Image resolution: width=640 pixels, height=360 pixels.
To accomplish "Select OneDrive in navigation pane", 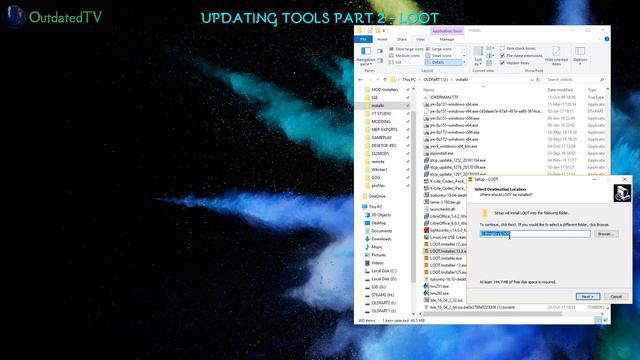I will (x=377, y=196).
